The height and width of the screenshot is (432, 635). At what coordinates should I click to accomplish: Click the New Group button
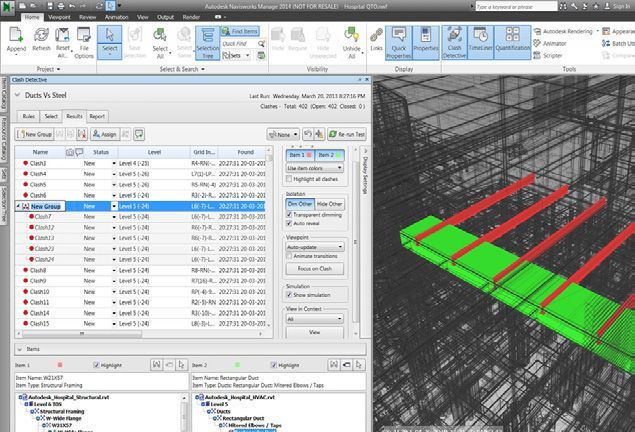point(34,134)
